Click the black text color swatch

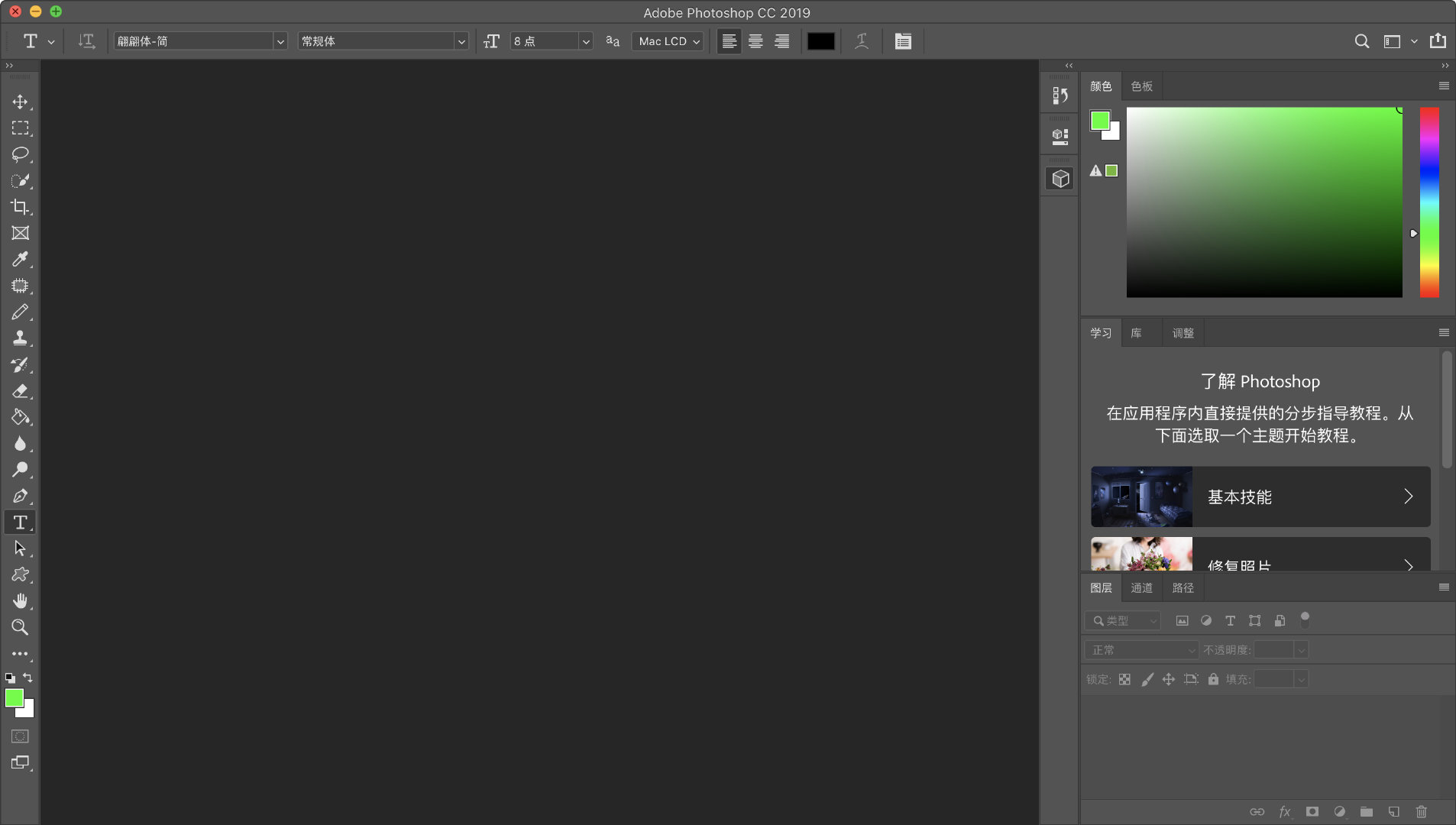pos(820,41)
